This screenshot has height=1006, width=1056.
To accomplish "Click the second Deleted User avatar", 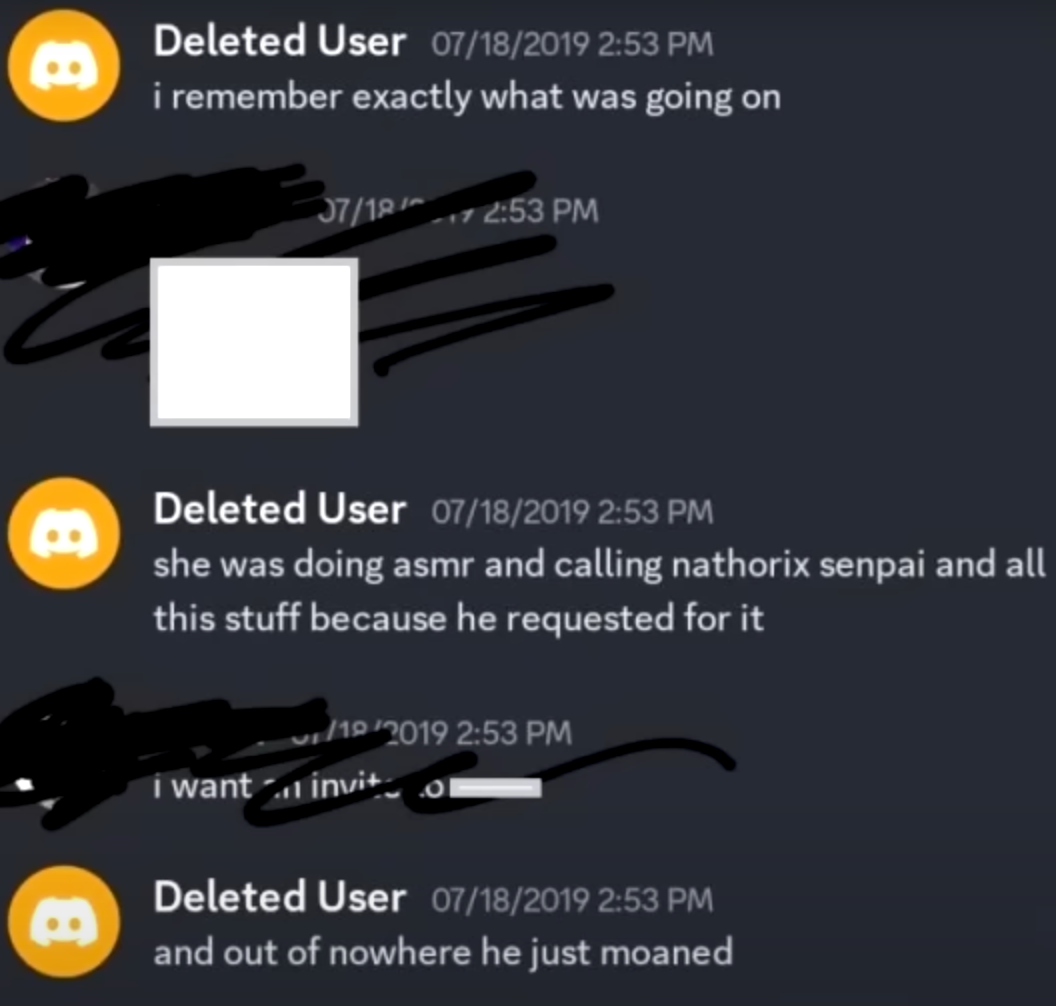I will click(x=64, y=533).
